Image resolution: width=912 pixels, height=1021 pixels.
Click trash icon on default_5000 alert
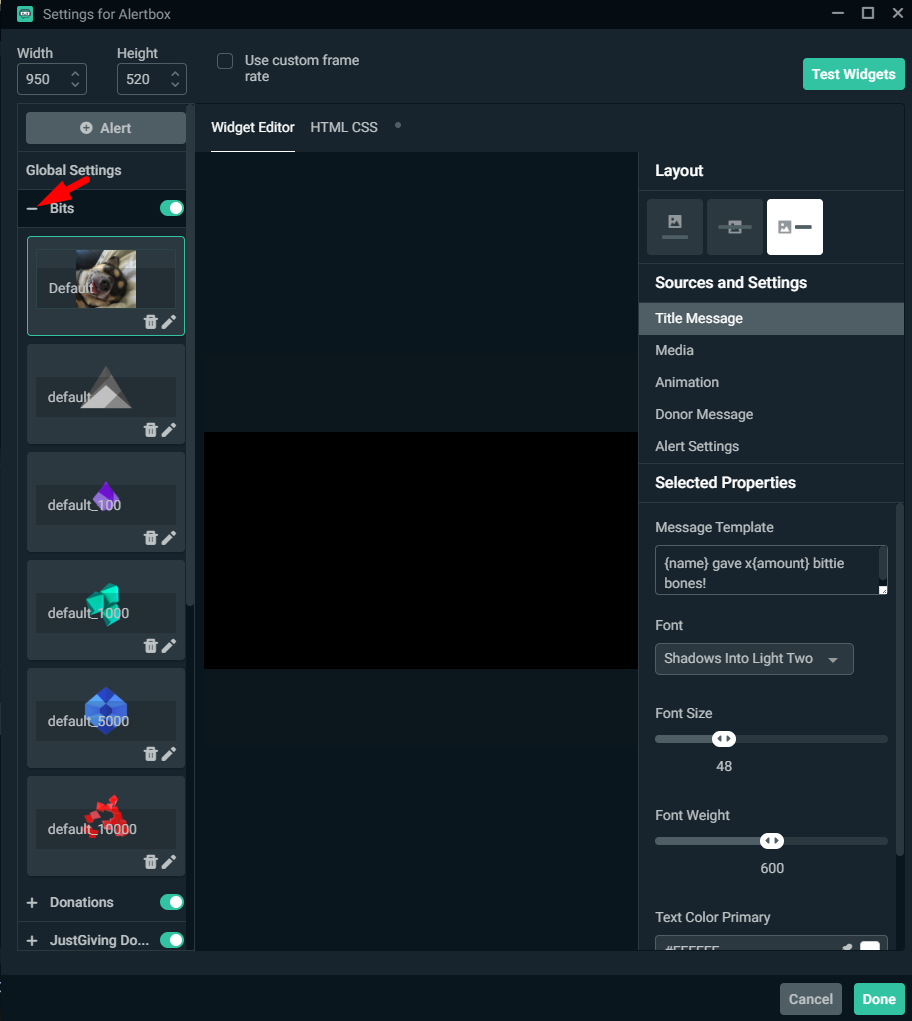coord(150,754)
